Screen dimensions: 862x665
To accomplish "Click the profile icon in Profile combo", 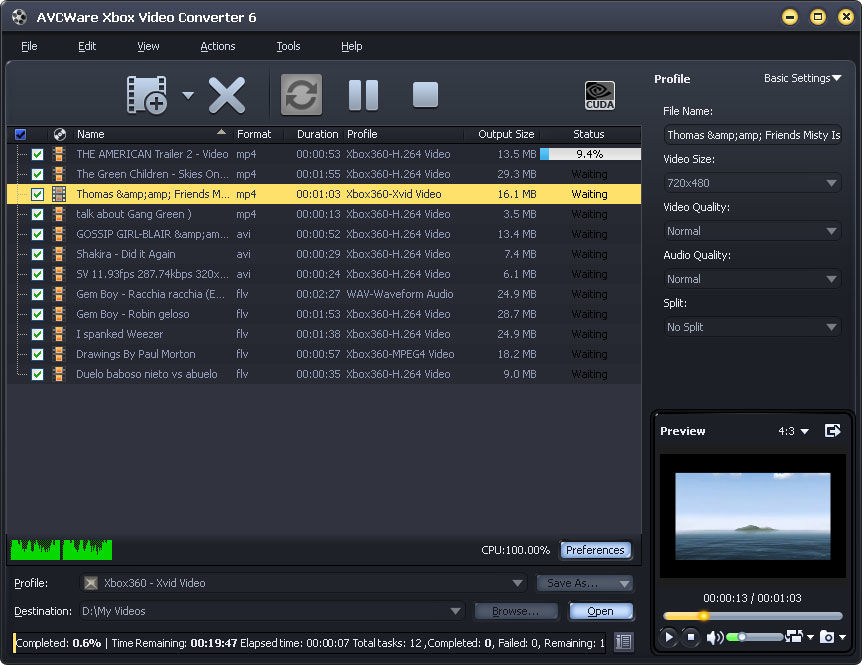I will pos(91,583).
